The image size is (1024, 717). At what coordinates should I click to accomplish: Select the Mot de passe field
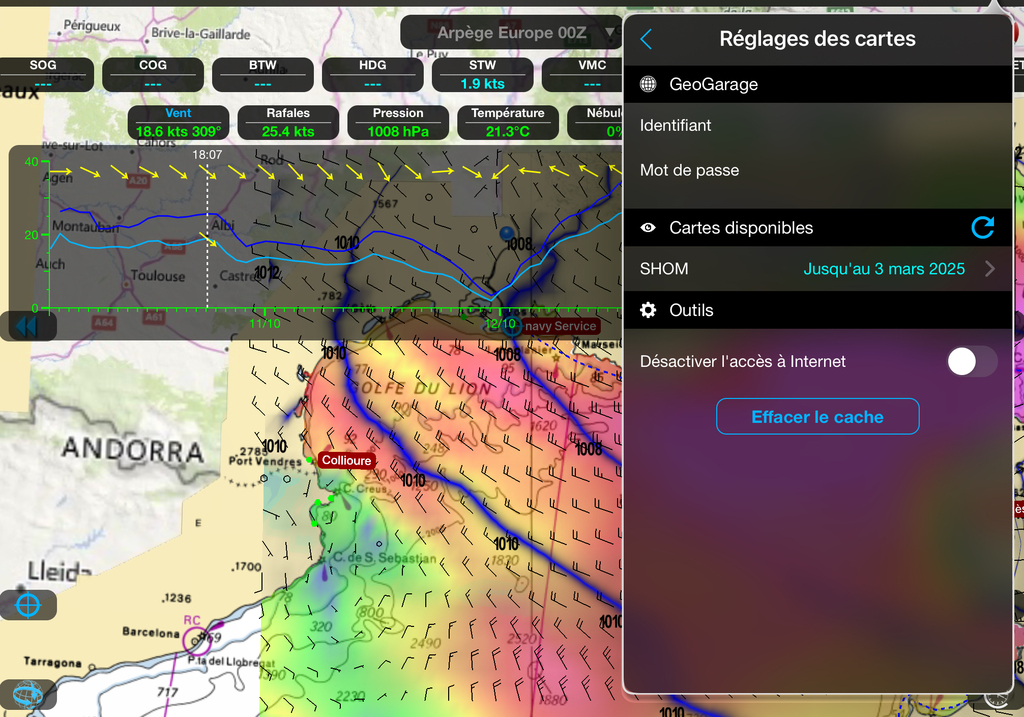point(818,170)
